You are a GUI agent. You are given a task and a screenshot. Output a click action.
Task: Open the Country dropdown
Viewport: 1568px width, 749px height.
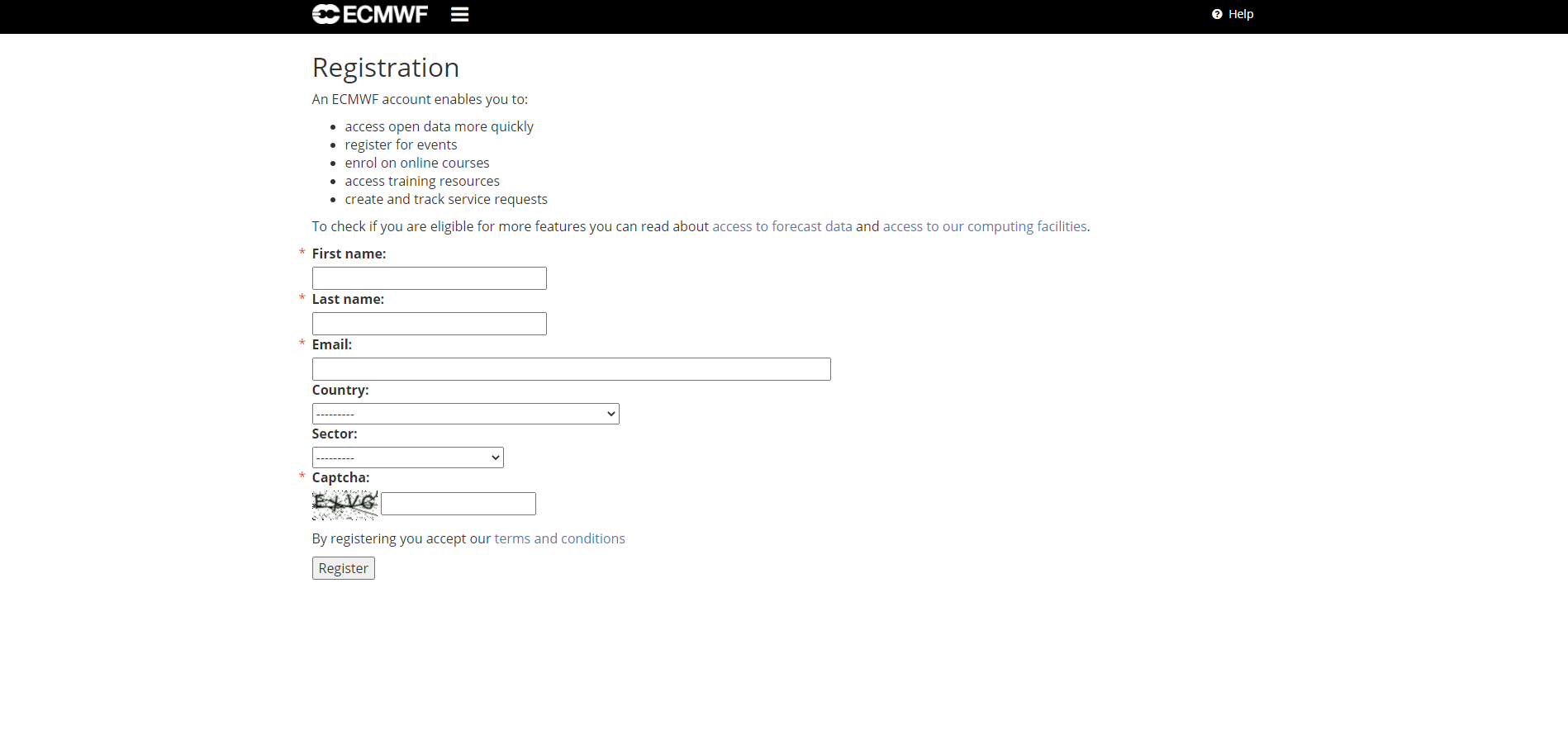(465, 414)
